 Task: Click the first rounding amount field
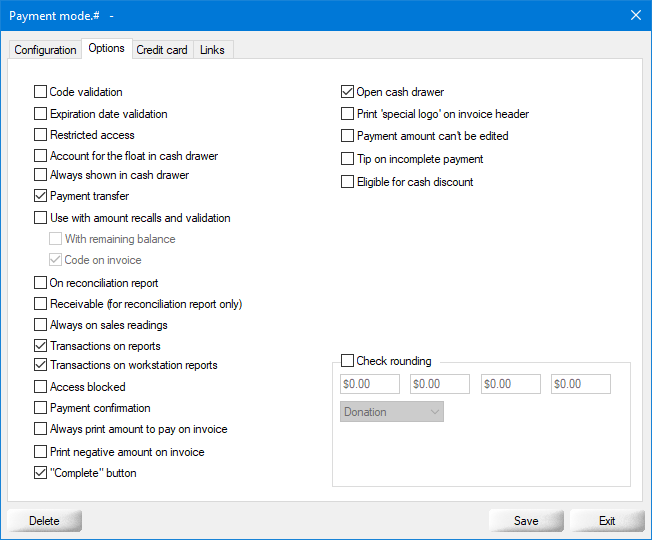tap(370, 384)
